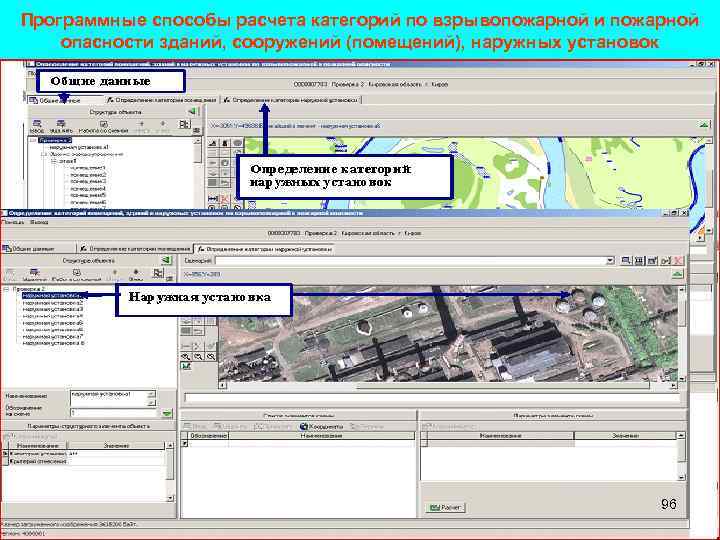Select 'помещение2' in back window tree
This screenshot has width=720, height=540.
click(x=88, y=175)
